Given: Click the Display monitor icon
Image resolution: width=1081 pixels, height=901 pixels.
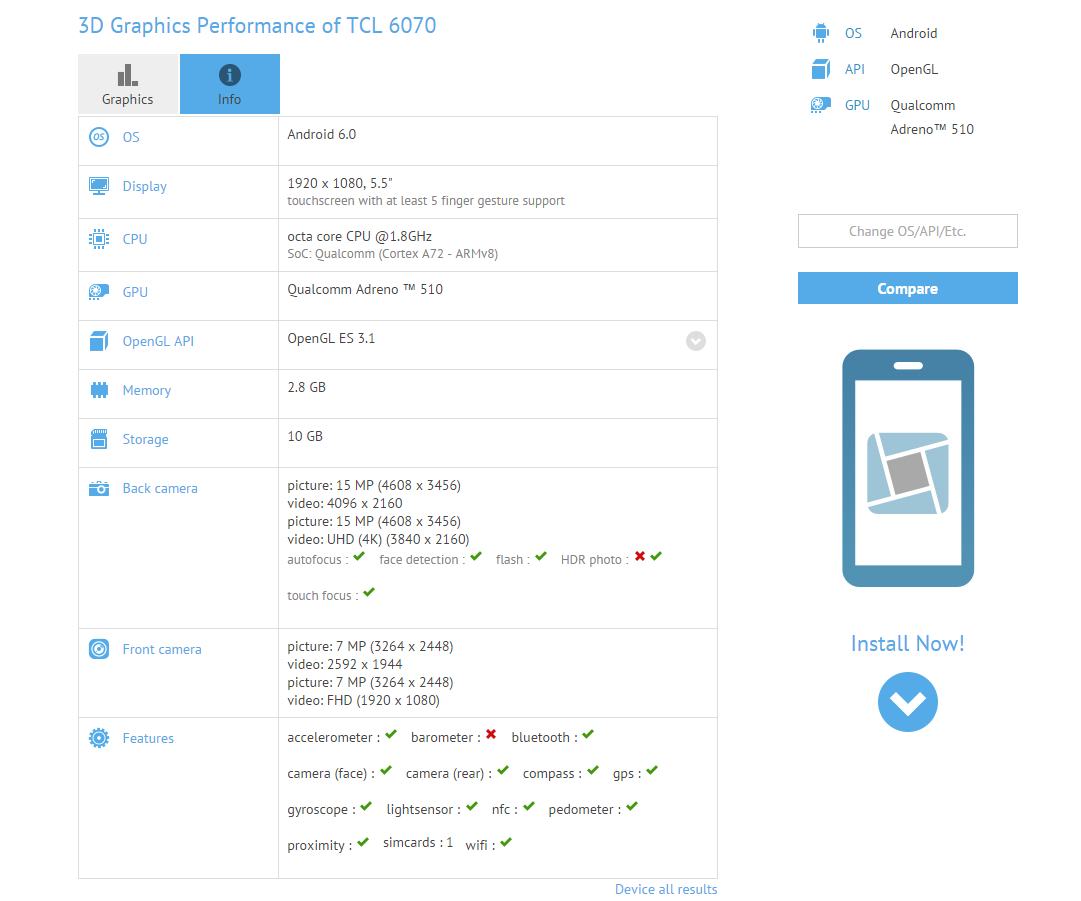Looking at the screenshot, I should coord(99,186).
